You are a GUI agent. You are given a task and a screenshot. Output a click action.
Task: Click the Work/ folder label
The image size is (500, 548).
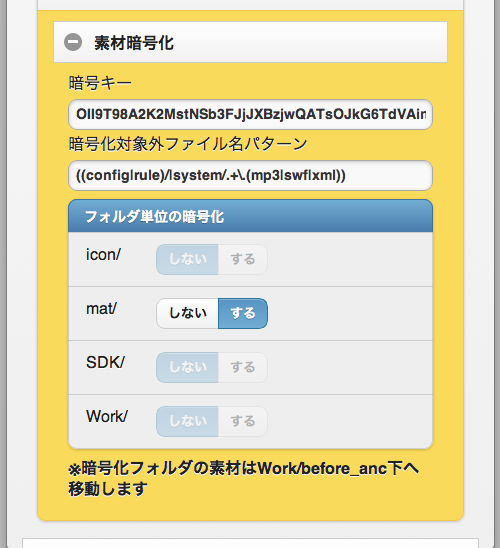[107, 416]
